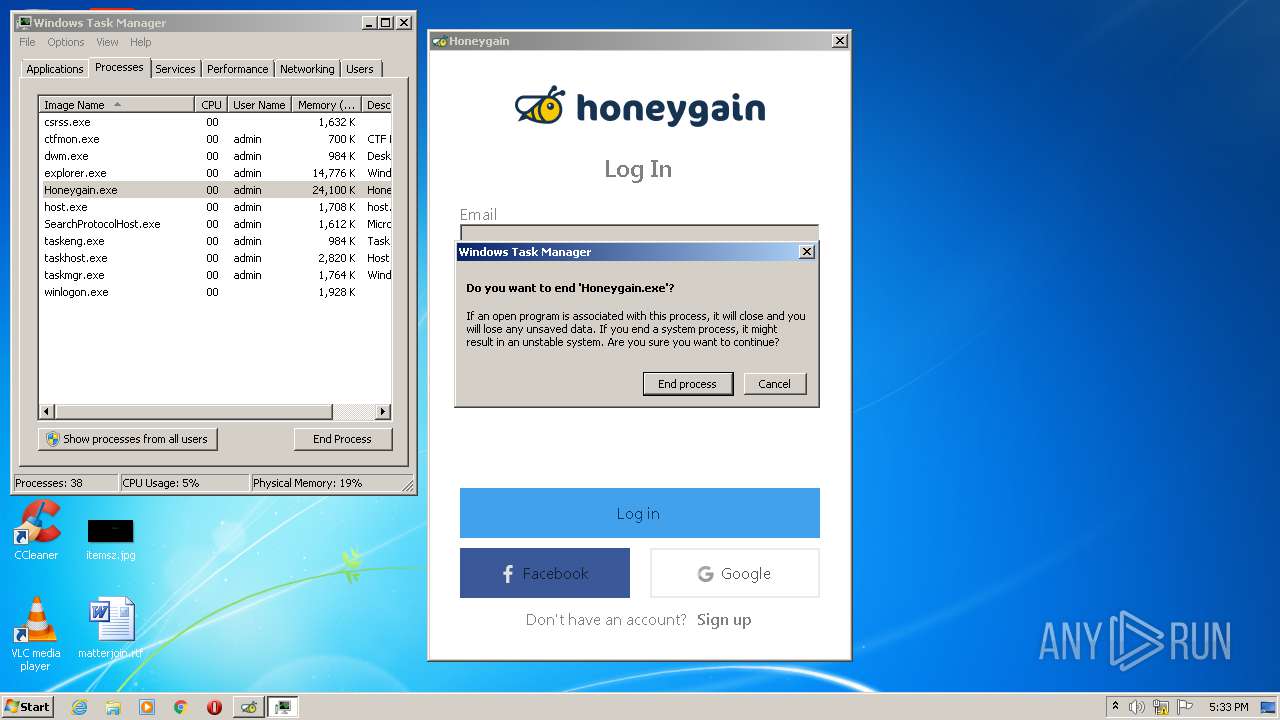Click the process list scroll left arrow
Screen dimensions: 1280x720
[46, 412]
